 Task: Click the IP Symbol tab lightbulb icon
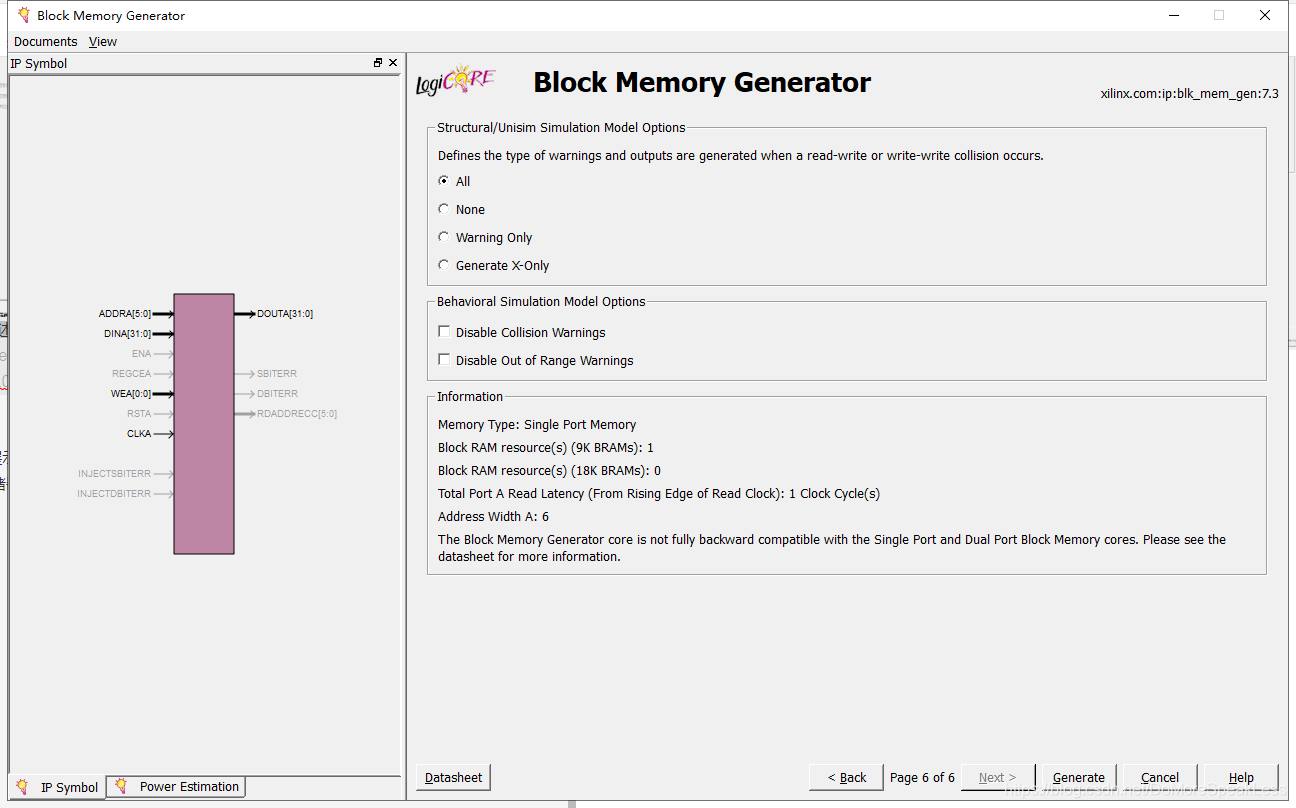(x=22, y=787)
